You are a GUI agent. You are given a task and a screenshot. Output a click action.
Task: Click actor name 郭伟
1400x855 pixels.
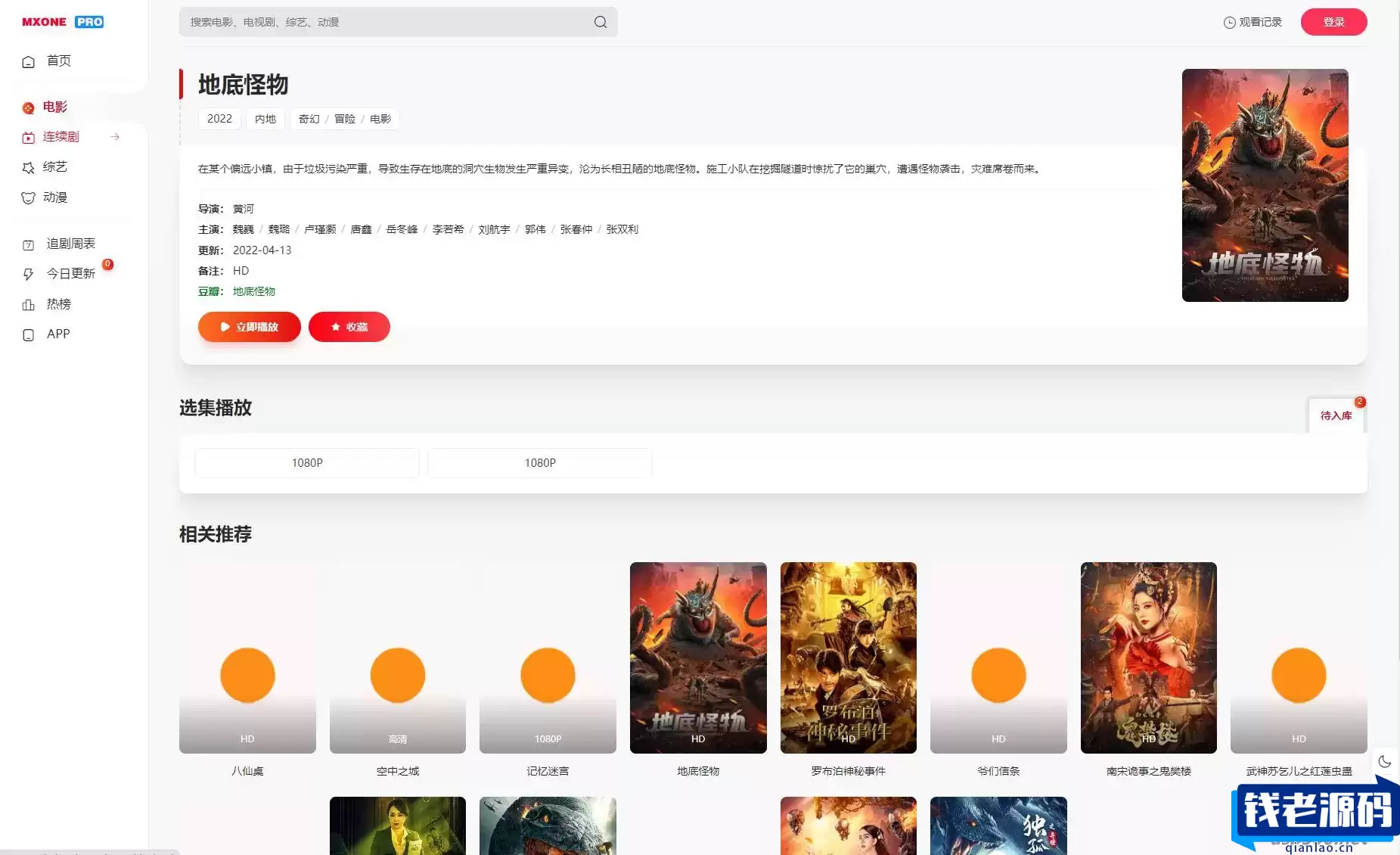535,229
